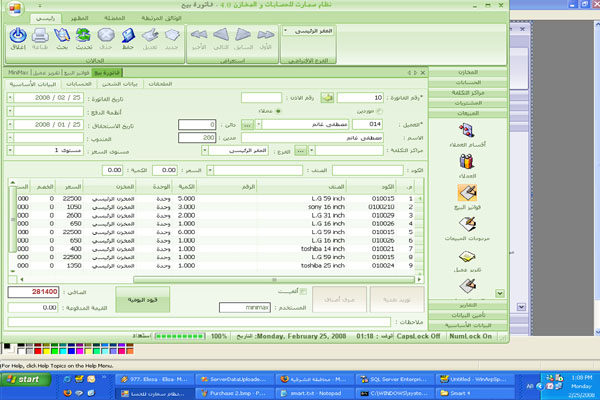This screenshot has width=600, height=400.
Task: Toggle the checkbox beside the daily entries button
Action: click(303, 292)
